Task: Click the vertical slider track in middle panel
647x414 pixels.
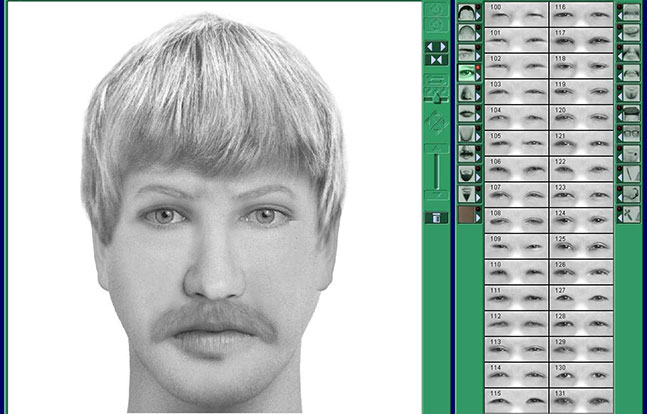Action: point(437,170)
